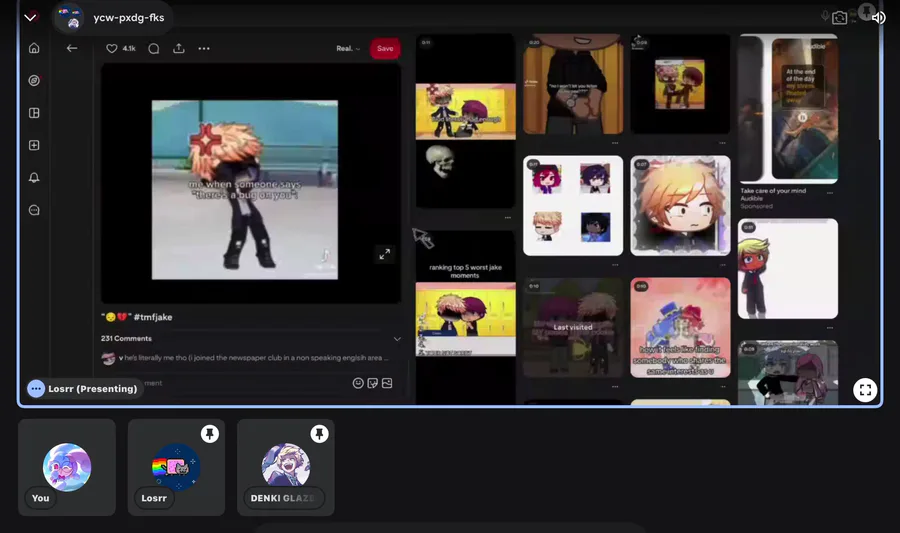Like the pin with the heart icon
The height and width of the screenshot is (533, 900).
(x=112, y=48)
